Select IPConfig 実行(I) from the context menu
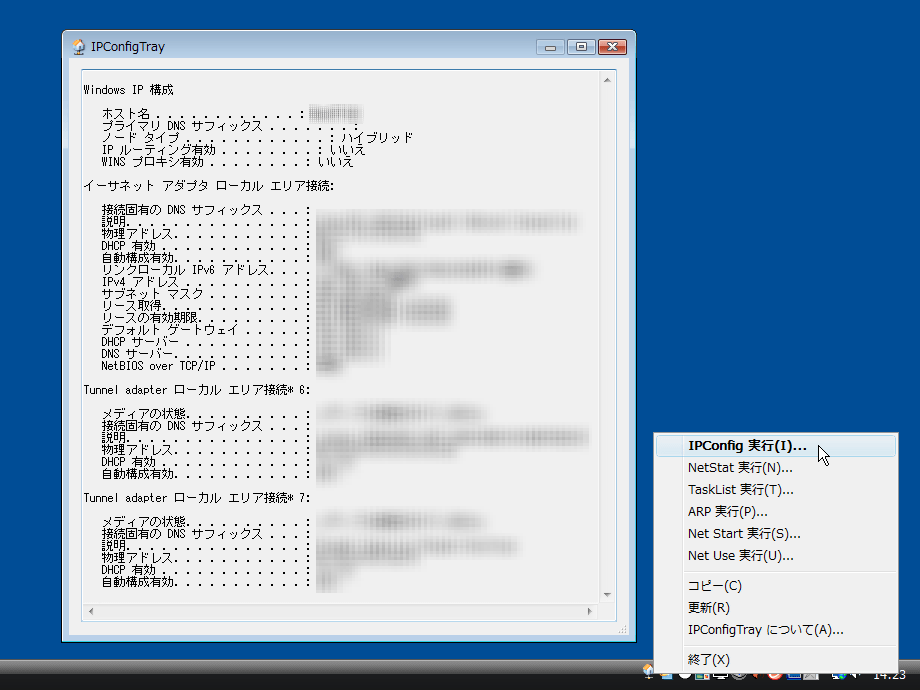Viewport: 920px width, 690px height. pyautogui.click(x=747, y=446)
